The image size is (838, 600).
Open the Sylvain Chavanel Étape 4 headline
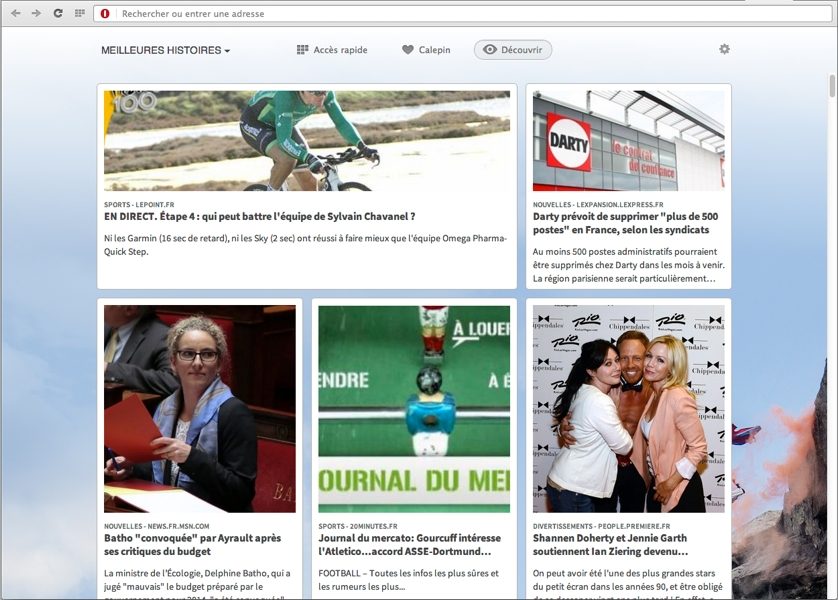[x=259, y=216]
